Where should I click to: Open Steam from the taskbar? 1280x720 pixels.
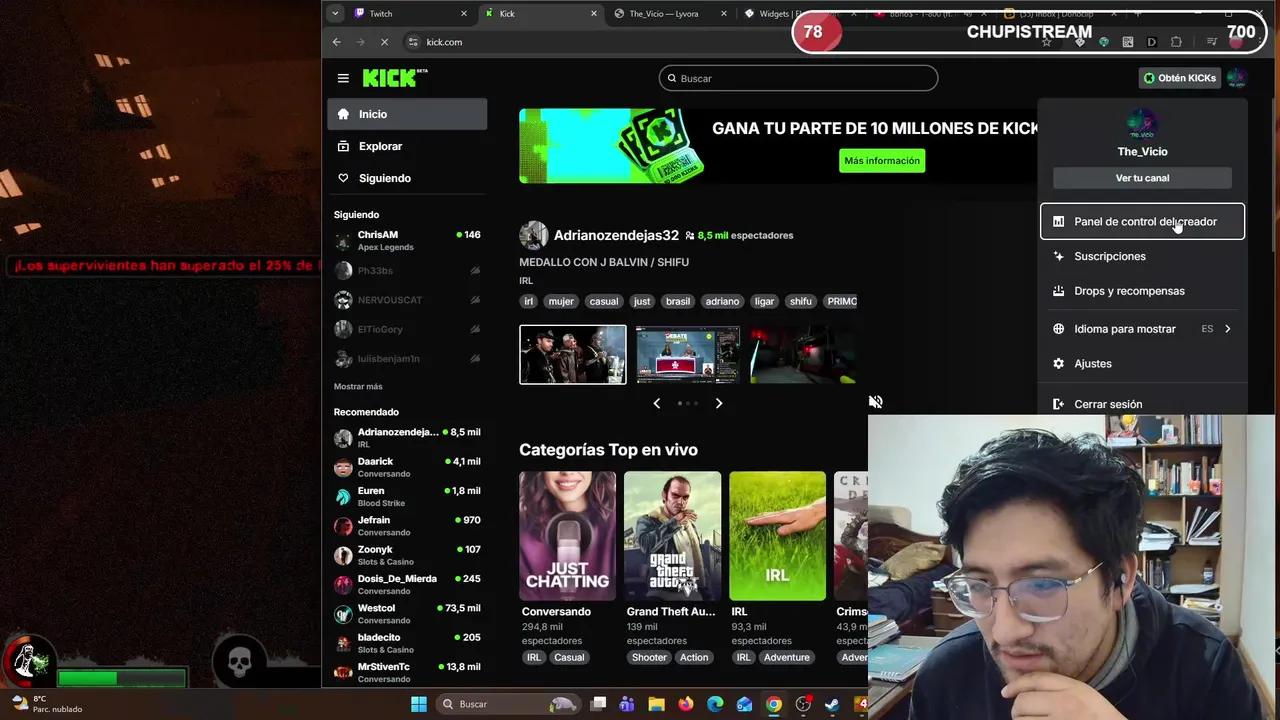pos(832,704)
